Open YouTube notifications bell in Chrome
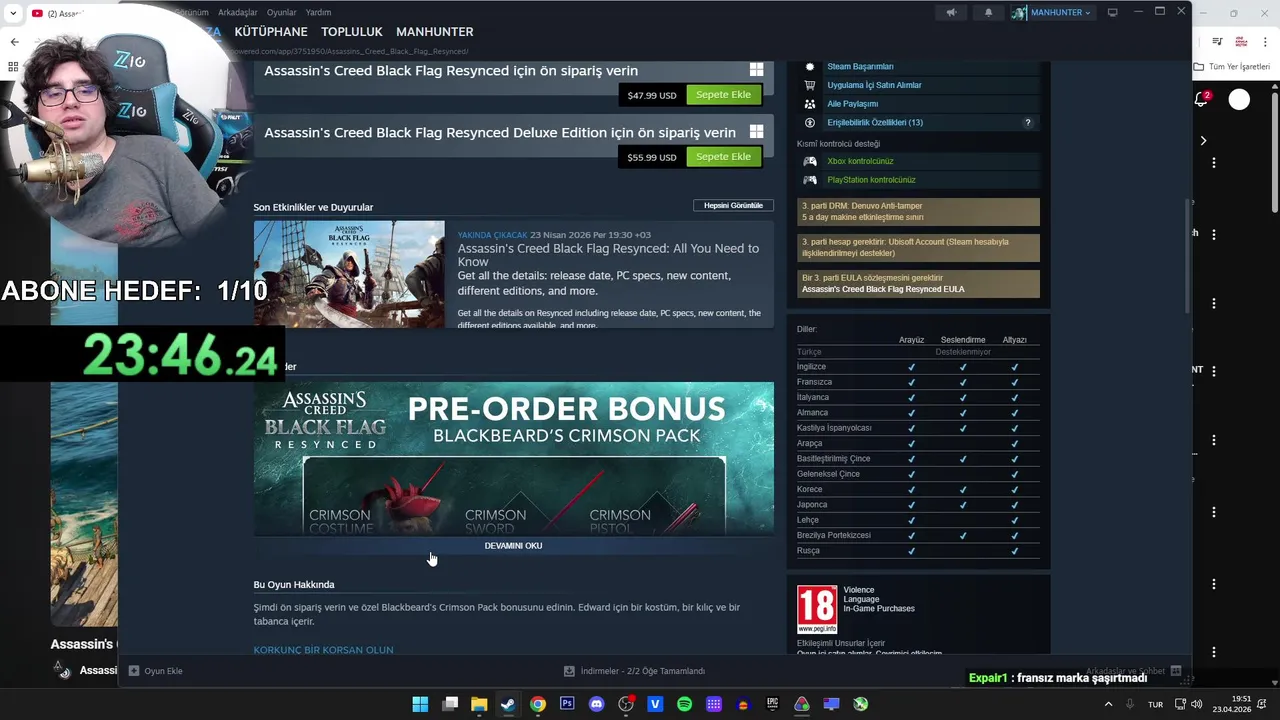The height and width of the screenshot is (720, 1280). [1202, 99]
